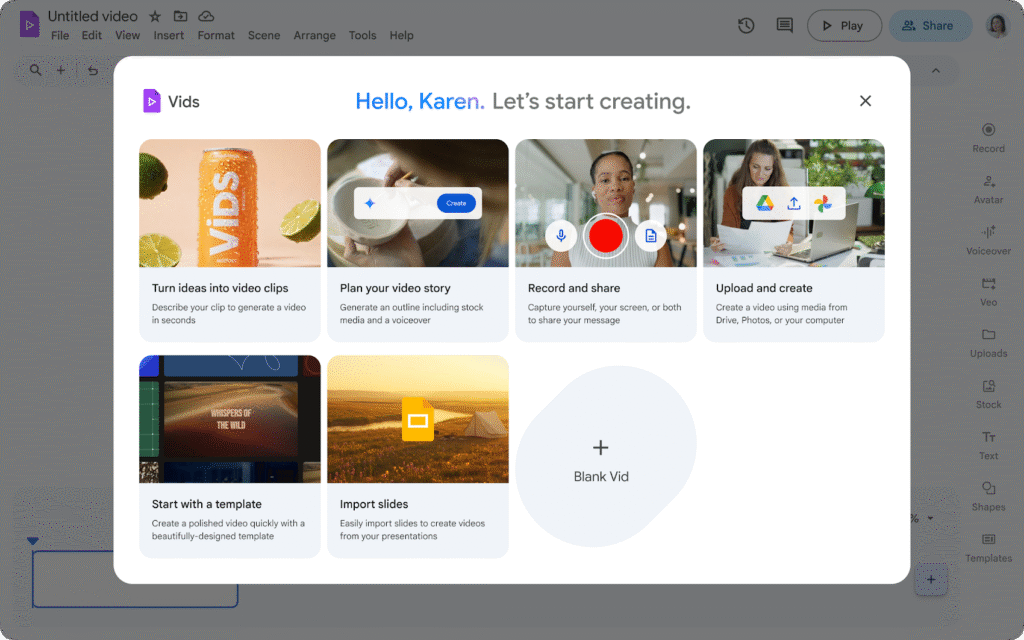Screen dimensions: 1024x640
Task: Click the cloud save status icon
Action: [206, 17]
